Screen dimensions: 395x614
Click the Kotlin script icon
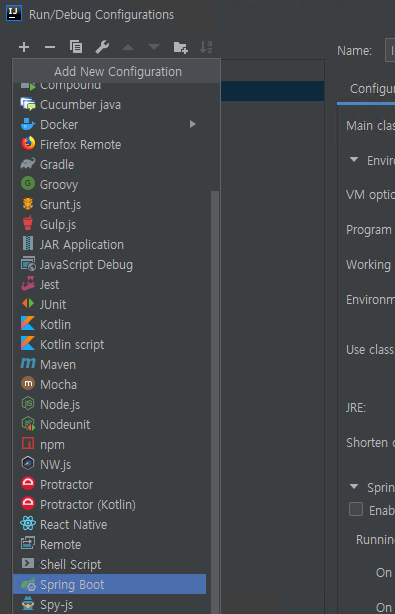(28, 343)
